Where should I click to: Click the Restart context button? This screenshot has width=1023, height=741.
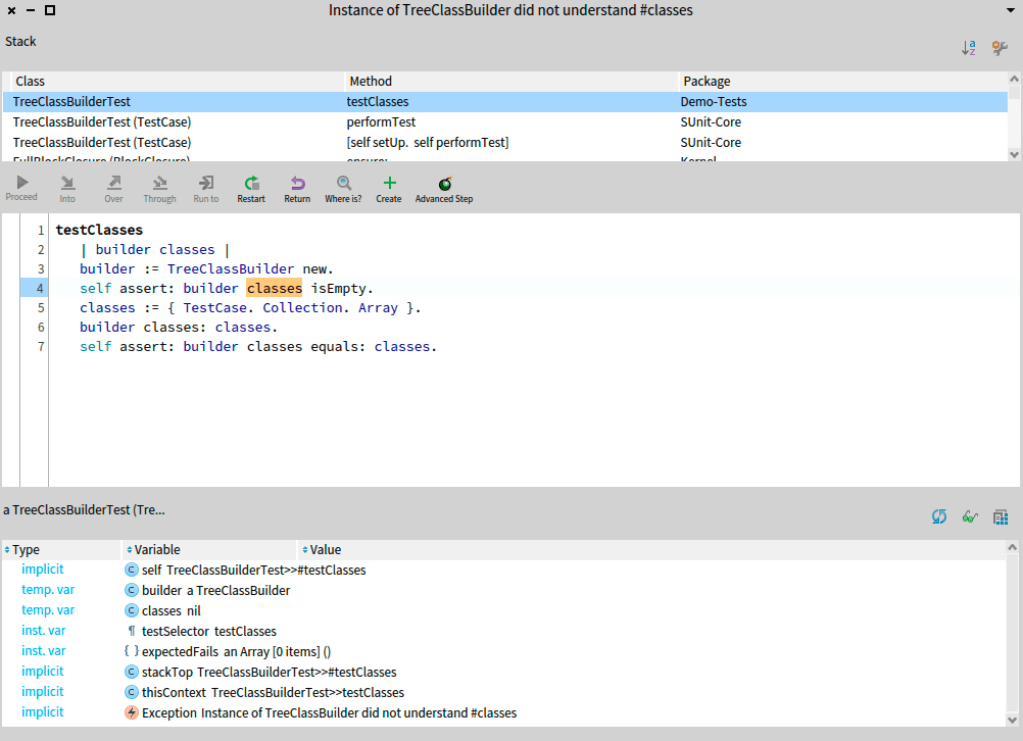point(251,188)
